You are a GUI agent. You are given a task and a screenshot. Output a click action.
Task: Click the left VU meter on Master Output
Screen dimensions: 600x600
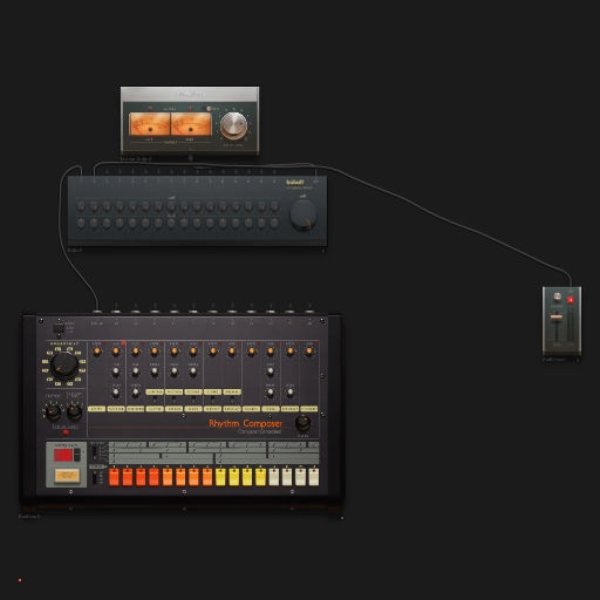point(150,124)
